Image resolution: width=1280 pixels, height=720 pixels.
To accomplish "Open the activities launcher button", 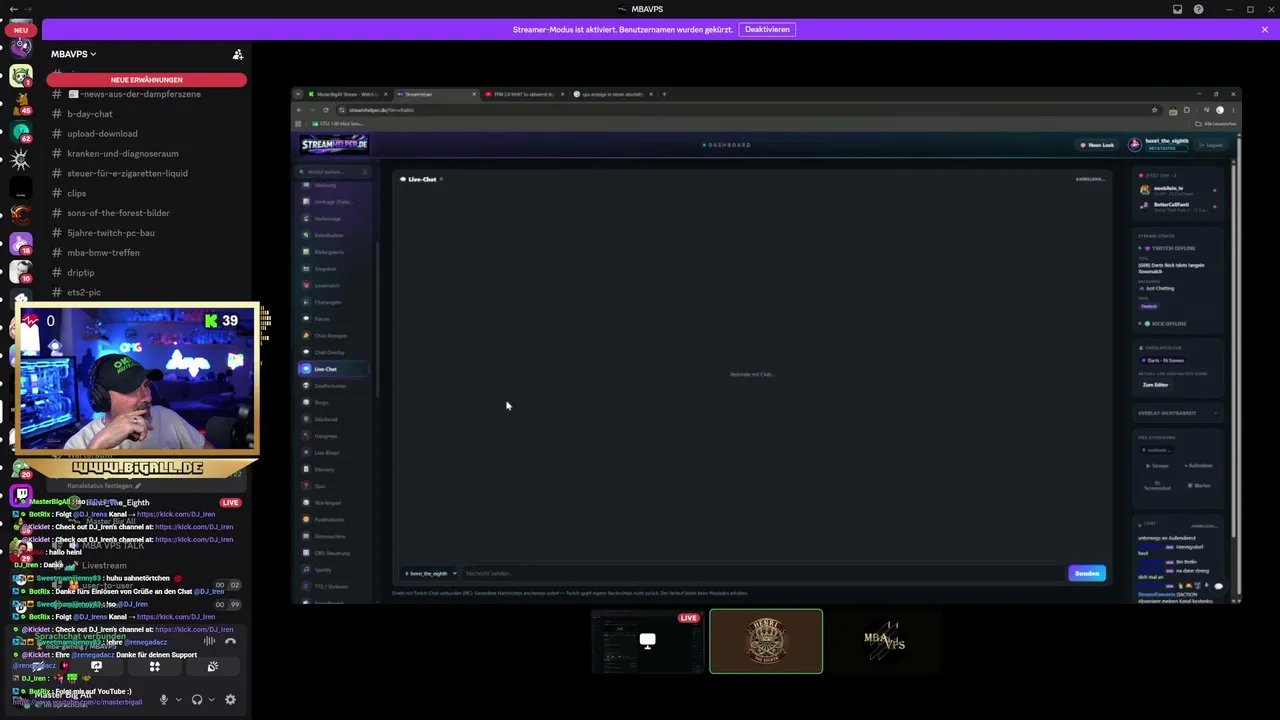I will 155,666.
